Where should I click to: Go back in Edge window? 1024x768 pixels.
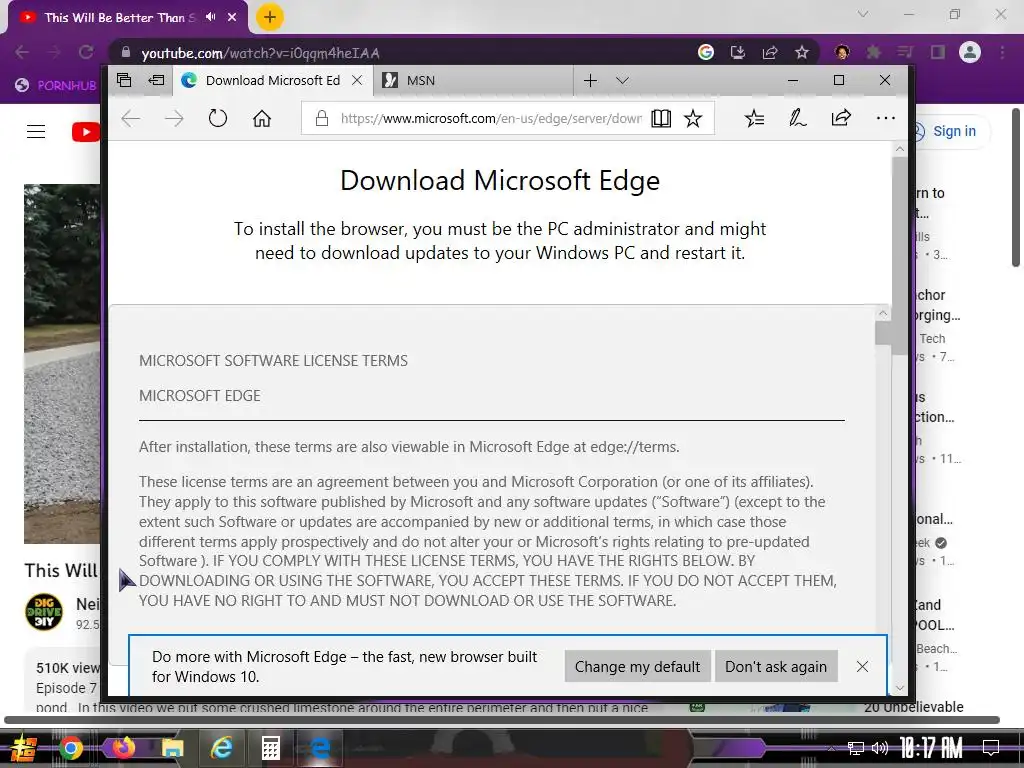tap(131, 119)
